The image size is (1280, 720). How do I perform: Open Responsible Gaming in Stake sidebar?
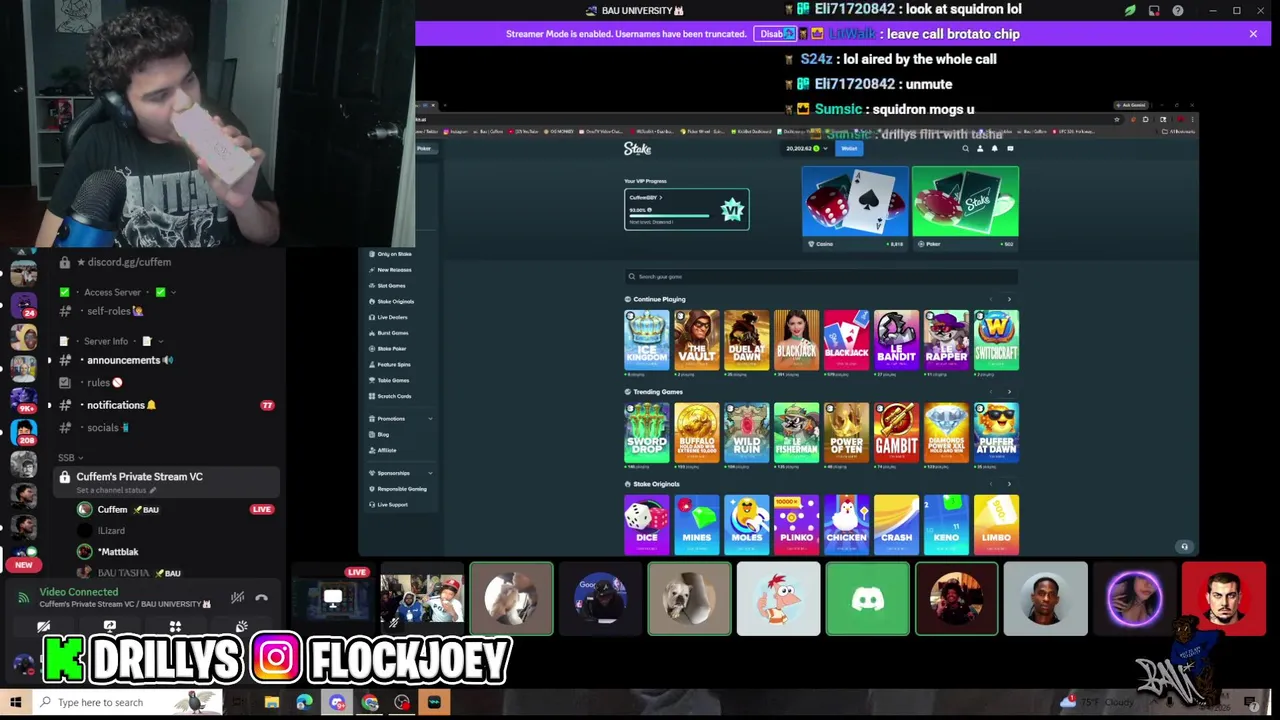tap(401, 489)
